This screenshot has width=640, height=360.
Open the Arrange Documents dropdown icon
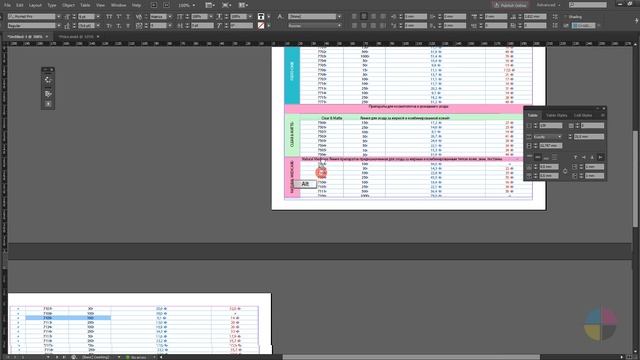243,5
